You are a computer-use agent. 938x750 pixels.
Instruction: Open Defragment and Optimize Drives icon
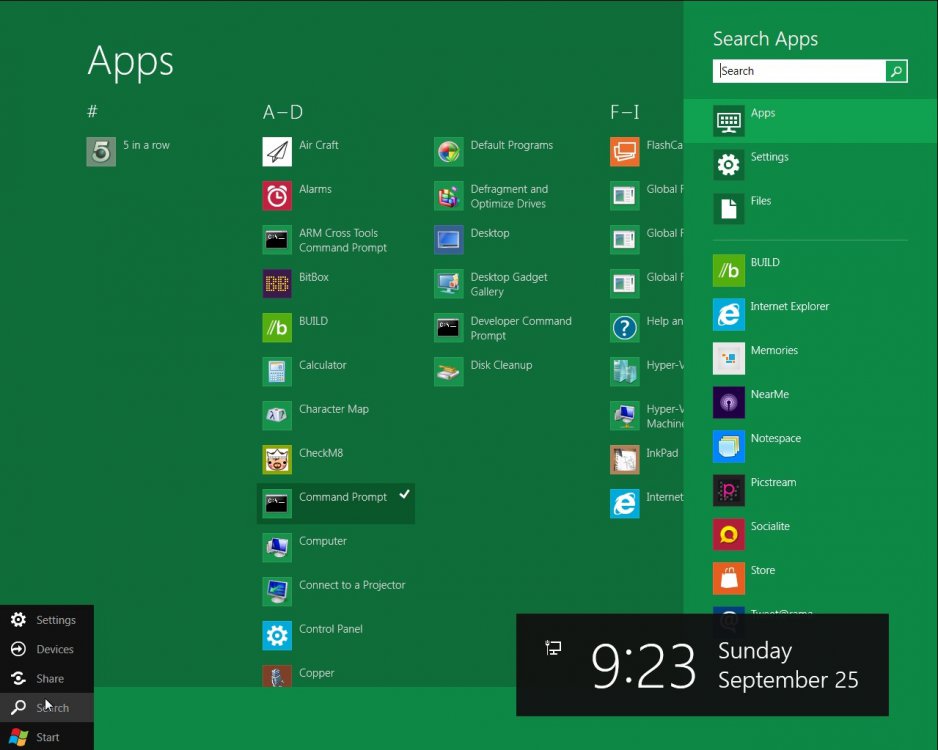(449, 196)
